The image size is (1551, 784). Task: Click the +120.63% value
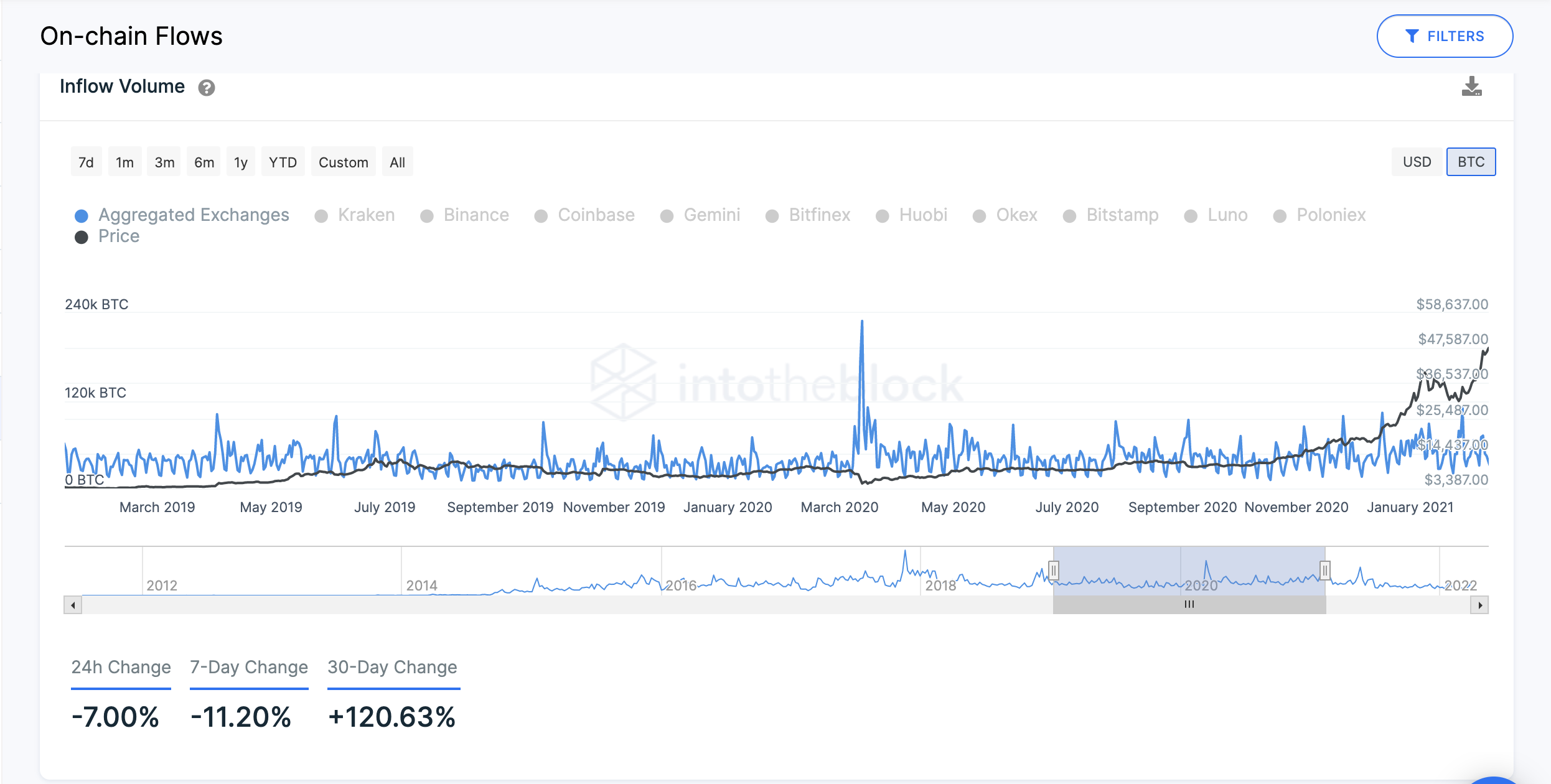(x=392, y=717)
